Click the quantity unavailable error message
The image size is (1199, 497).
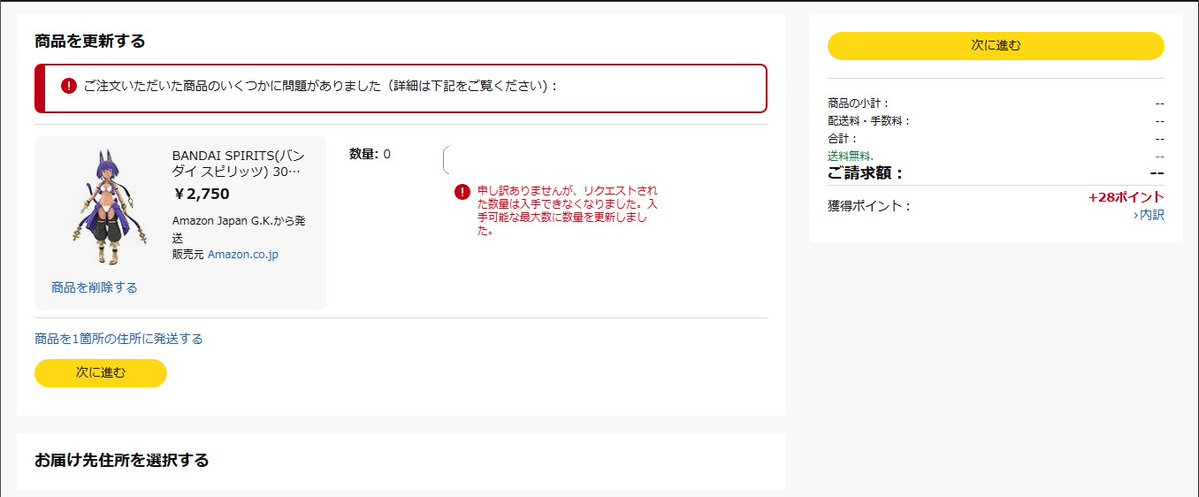point(567,210)
